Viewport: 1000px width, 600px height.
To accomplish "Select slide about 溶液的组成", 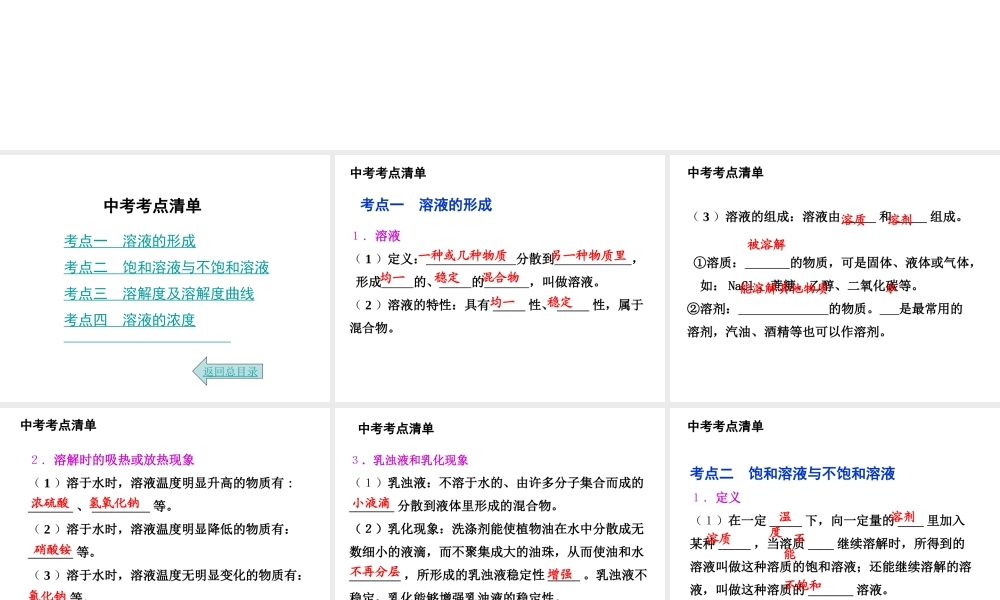I will (835, 278).
